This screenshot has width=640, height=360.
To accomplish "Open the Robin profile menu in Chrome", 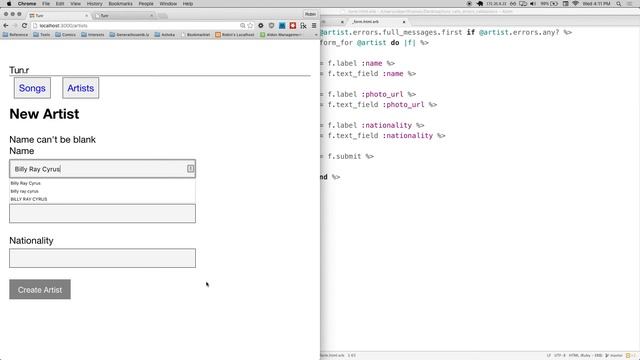I will (x=310, y=14).
